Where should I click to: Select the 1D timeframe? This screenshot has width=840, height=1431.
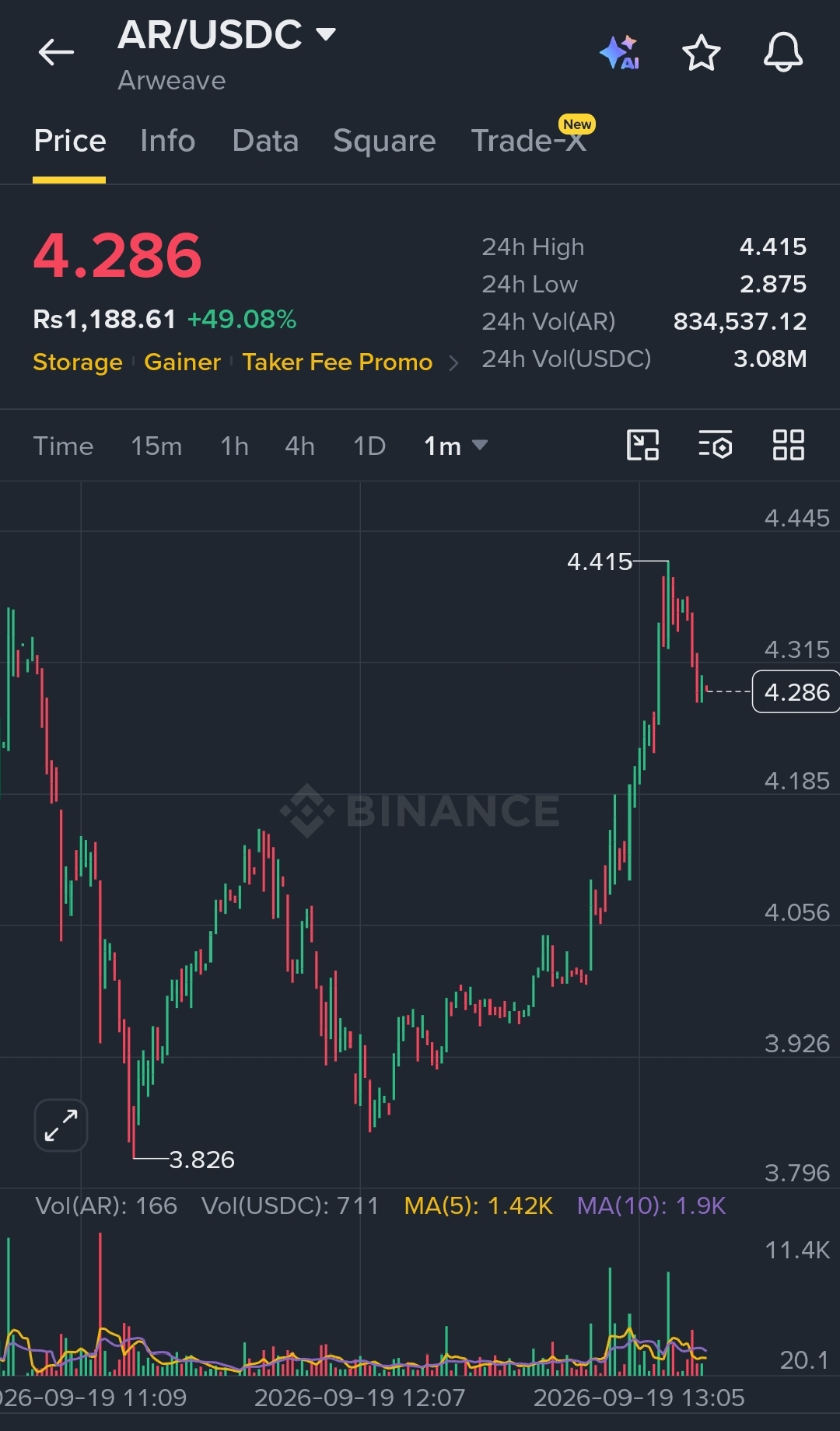pyautogui.click(x=369, y=446)
